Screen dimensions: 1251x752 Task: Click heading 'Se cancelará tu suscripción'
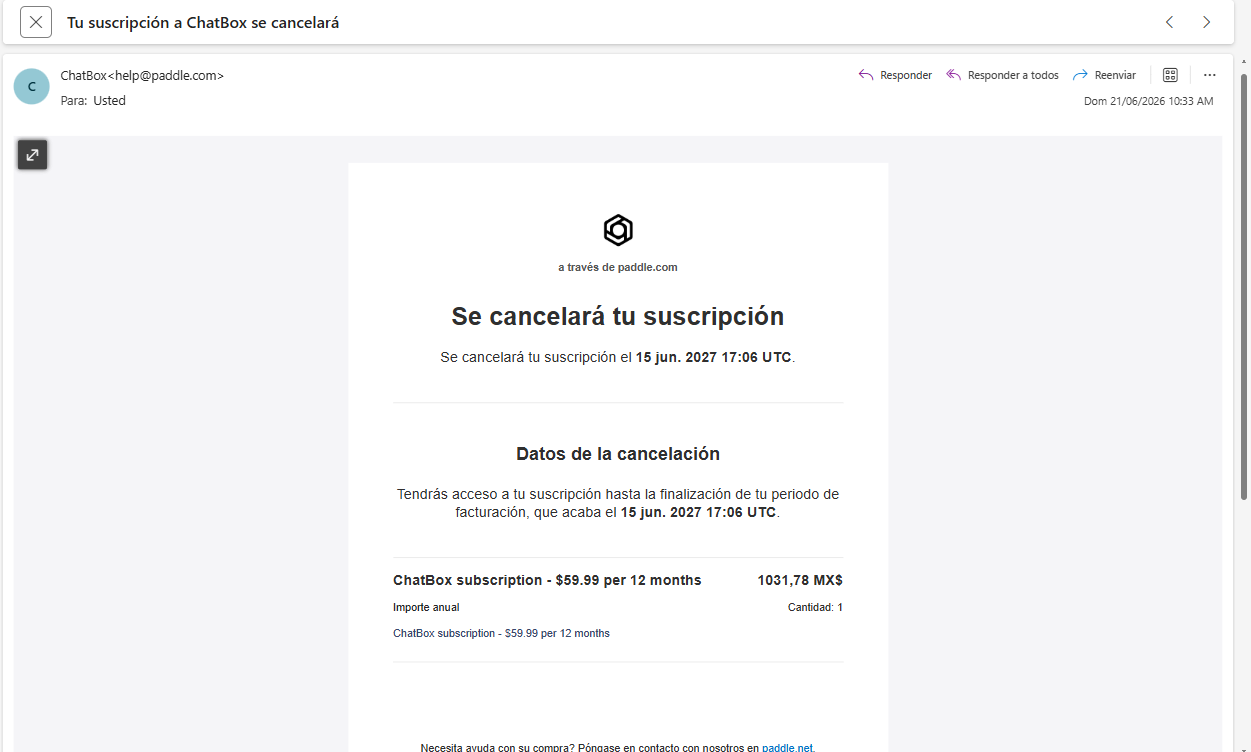618,316
